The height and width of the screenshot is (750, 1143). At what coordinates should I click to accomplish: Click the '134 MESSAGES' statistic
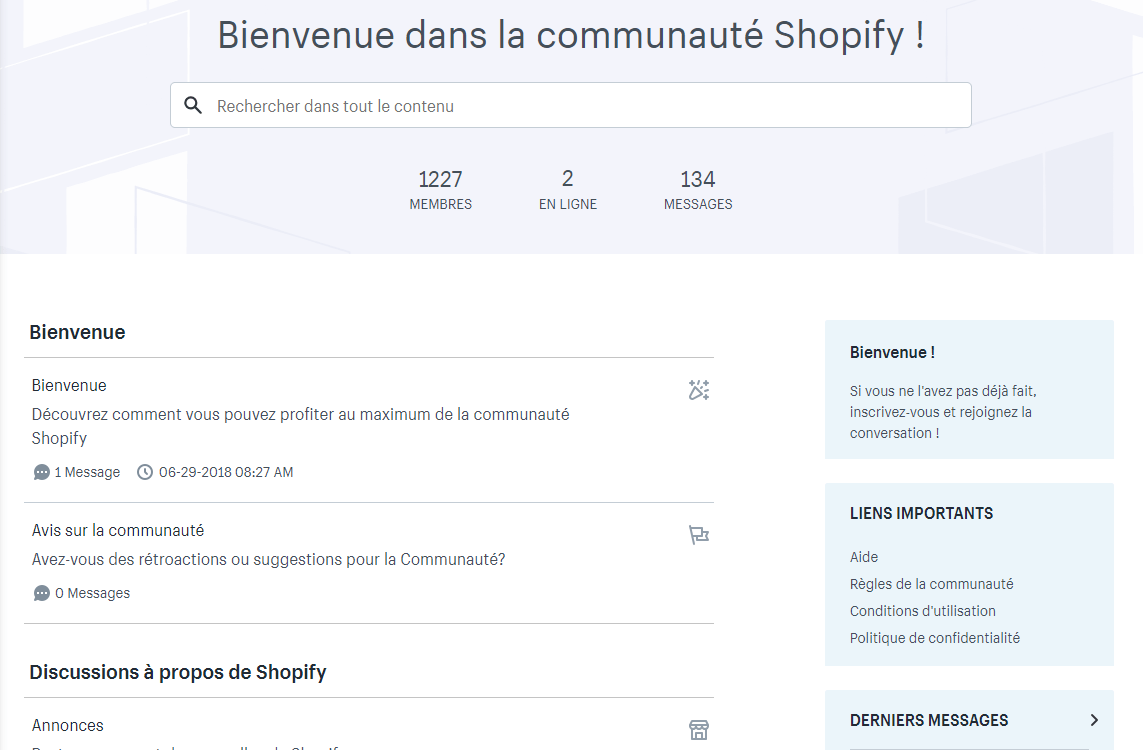click(698, 190)
